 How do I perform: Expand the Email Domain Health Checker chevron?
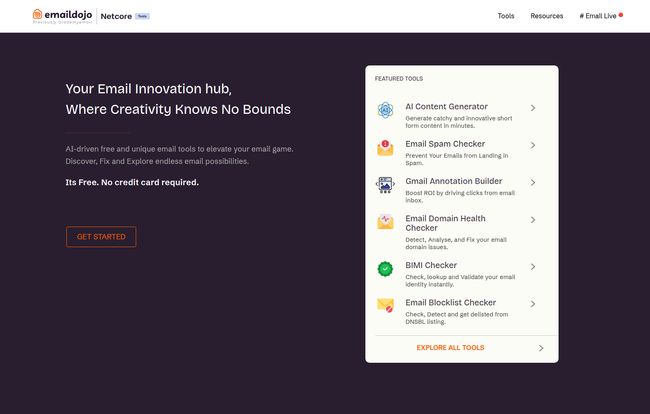[533, 220]
